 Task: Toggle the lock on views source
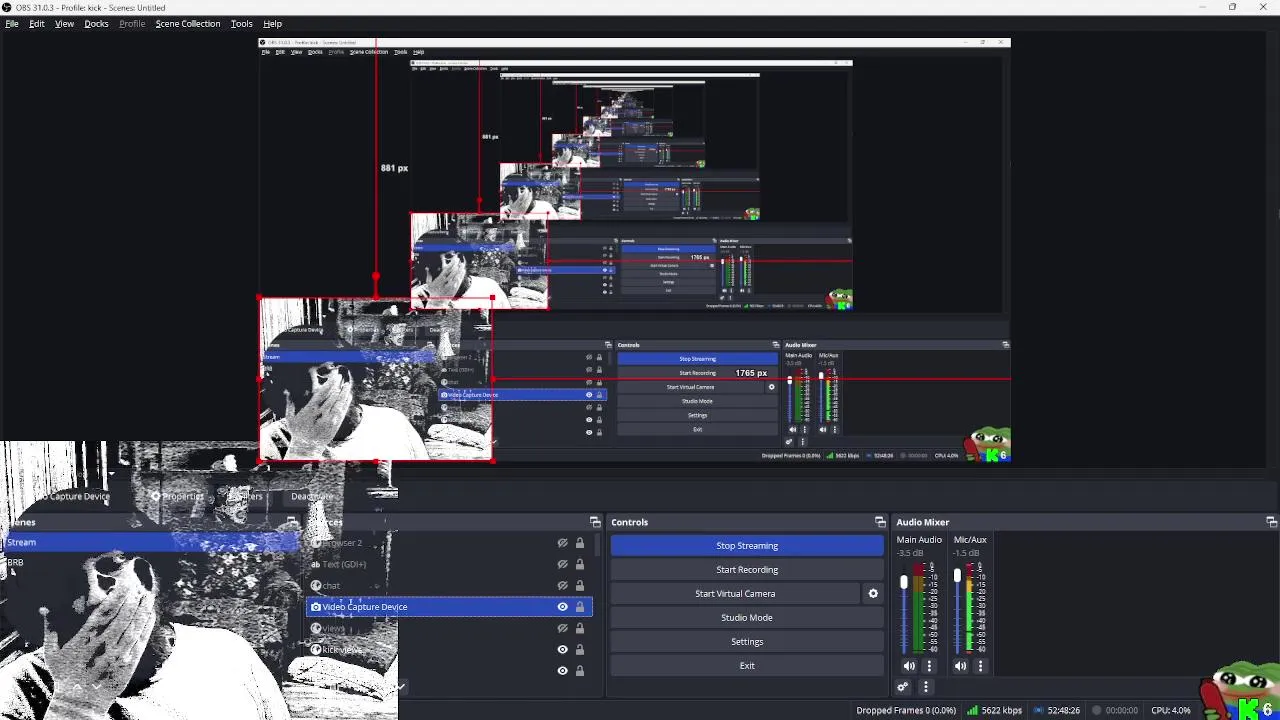[x=579, y=628]
